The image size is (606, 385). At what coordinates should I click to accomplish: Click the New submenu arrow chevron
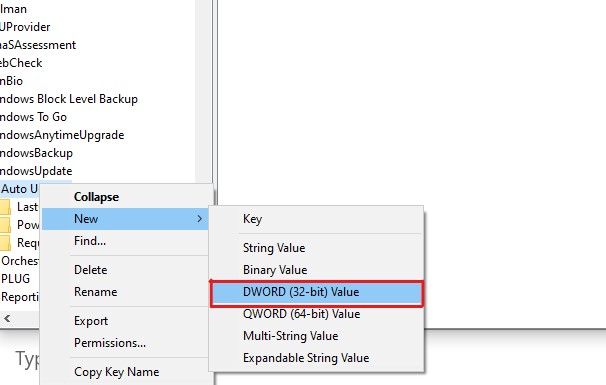(x=199, y=219)
